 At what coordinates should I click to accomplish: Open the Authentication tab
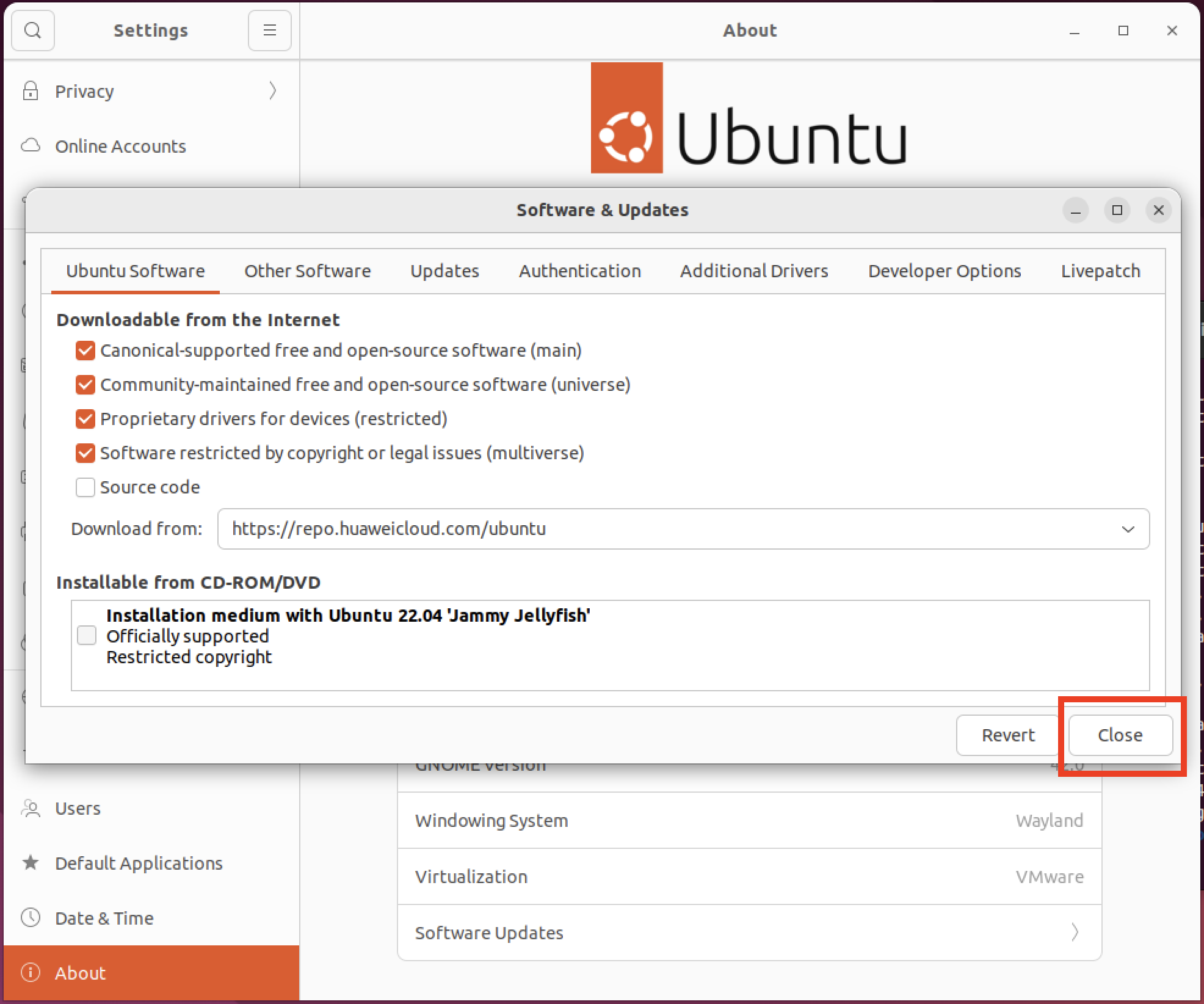[579, 271]
